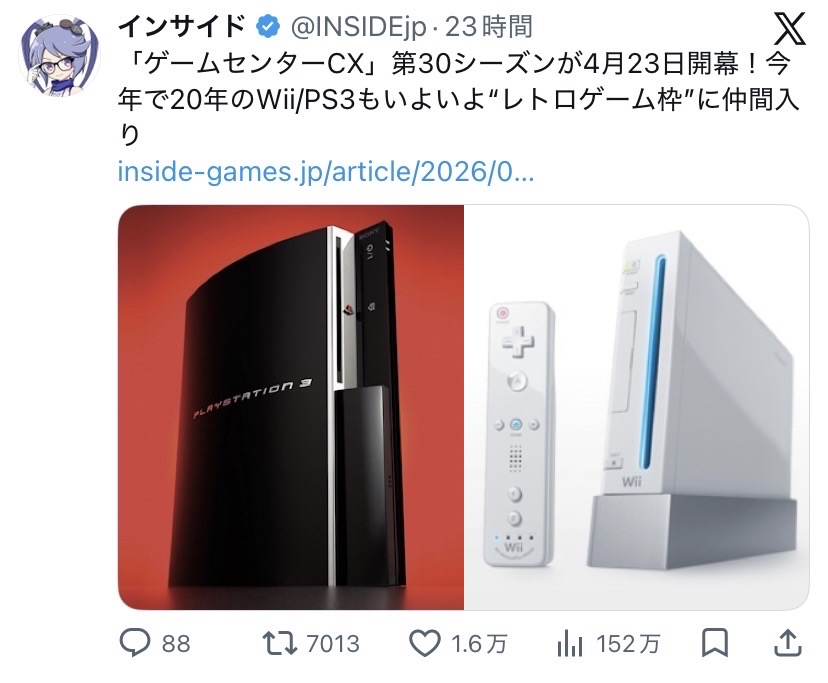Open the インサイド profile avatar

tap(59, 55)
